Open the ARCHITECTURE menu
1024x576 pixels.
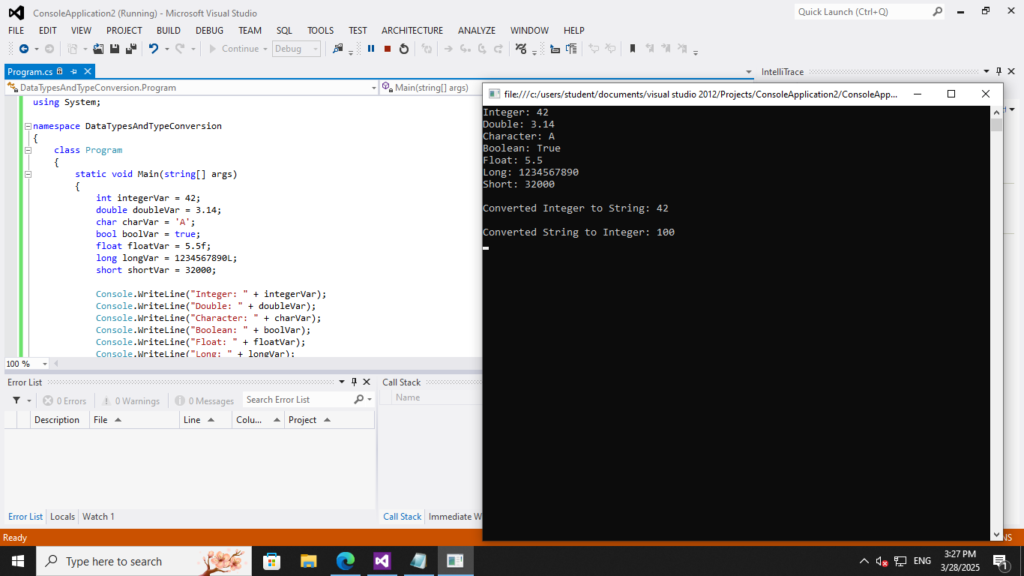click(x=412, y=30)
